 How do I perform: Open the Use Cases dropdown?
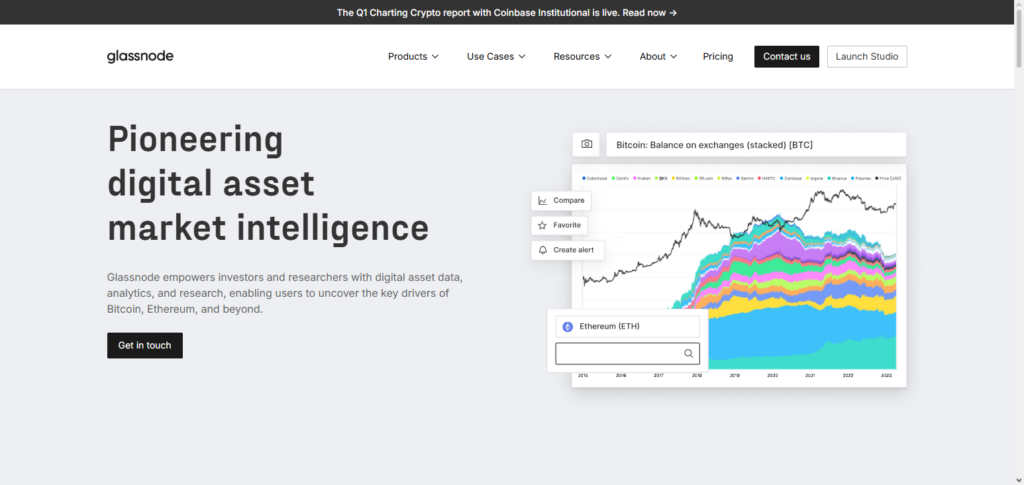[496, 57]
